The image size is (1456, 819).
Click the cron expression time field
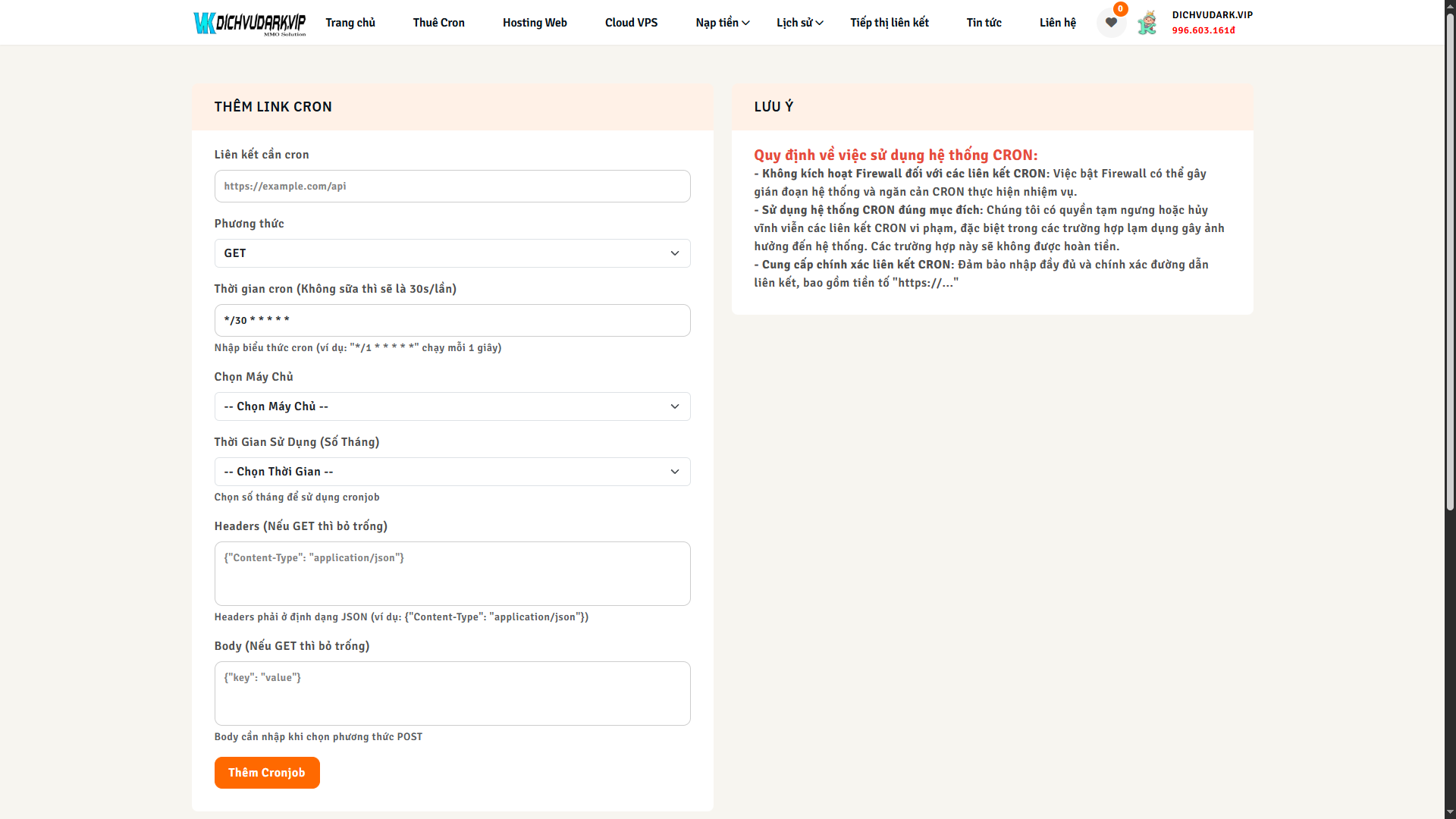click(x=452, y=321)
